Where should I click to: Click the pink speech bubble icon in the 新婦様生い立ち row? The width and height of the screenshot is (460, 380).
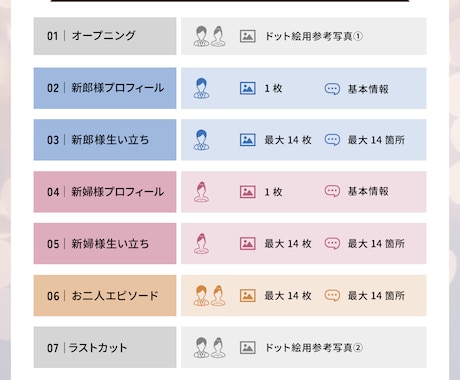click(332, 243)
